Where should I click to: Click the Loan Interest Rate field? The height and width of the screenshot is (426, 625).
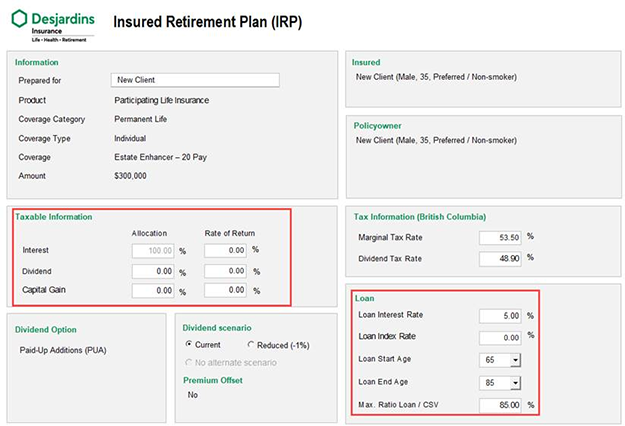(500, 316)
